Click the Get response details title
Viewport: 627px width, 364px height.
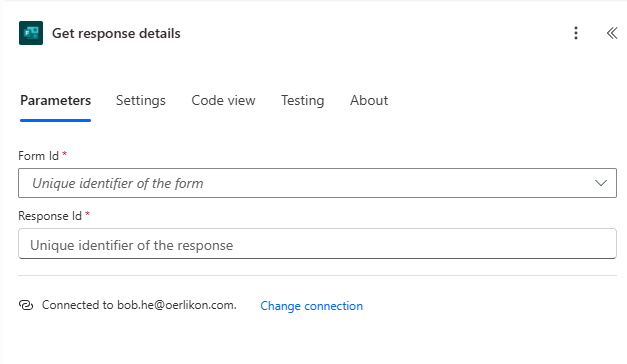pyautogui.click(x=116, y=33)
